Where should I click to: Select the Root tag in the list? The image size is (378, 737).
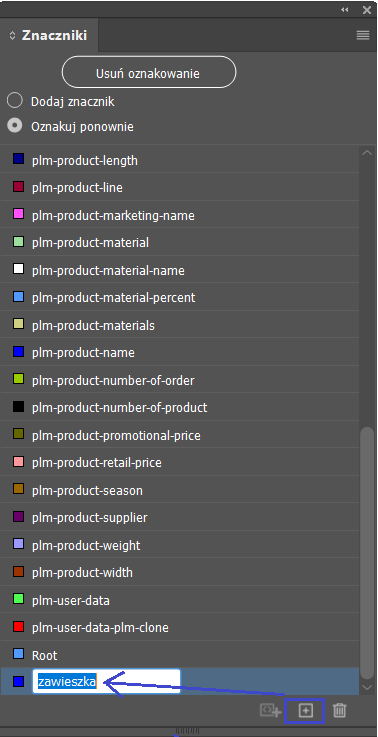180,655
